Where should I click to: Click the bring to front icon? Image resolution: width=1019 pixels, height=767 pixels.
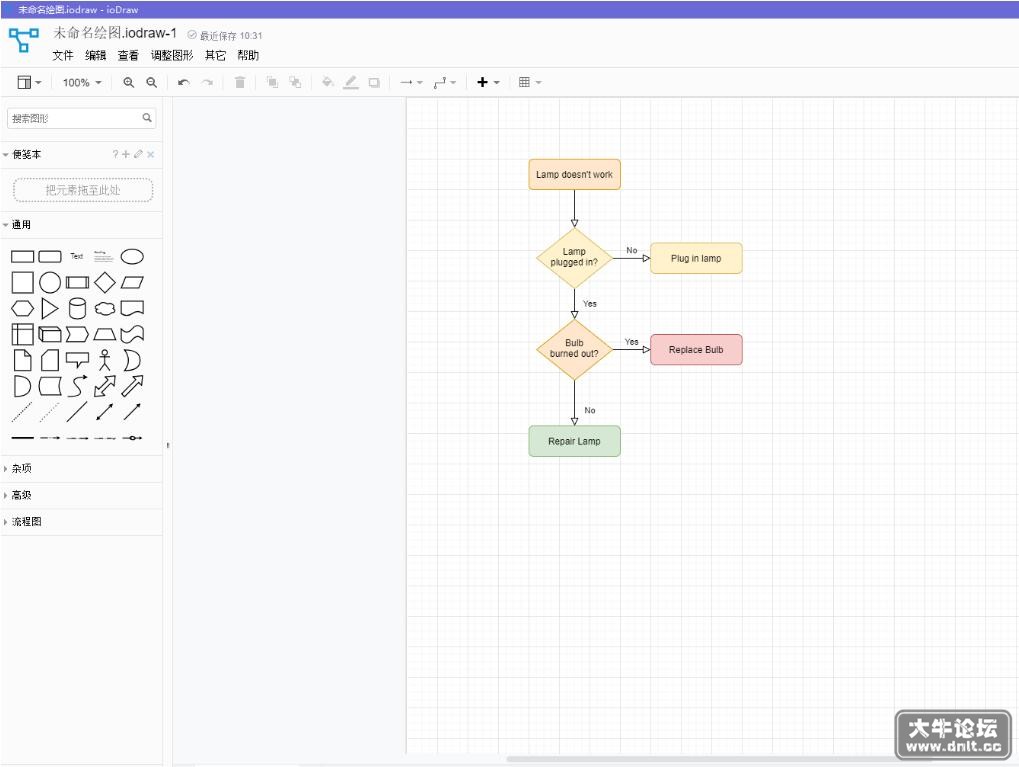272,83
